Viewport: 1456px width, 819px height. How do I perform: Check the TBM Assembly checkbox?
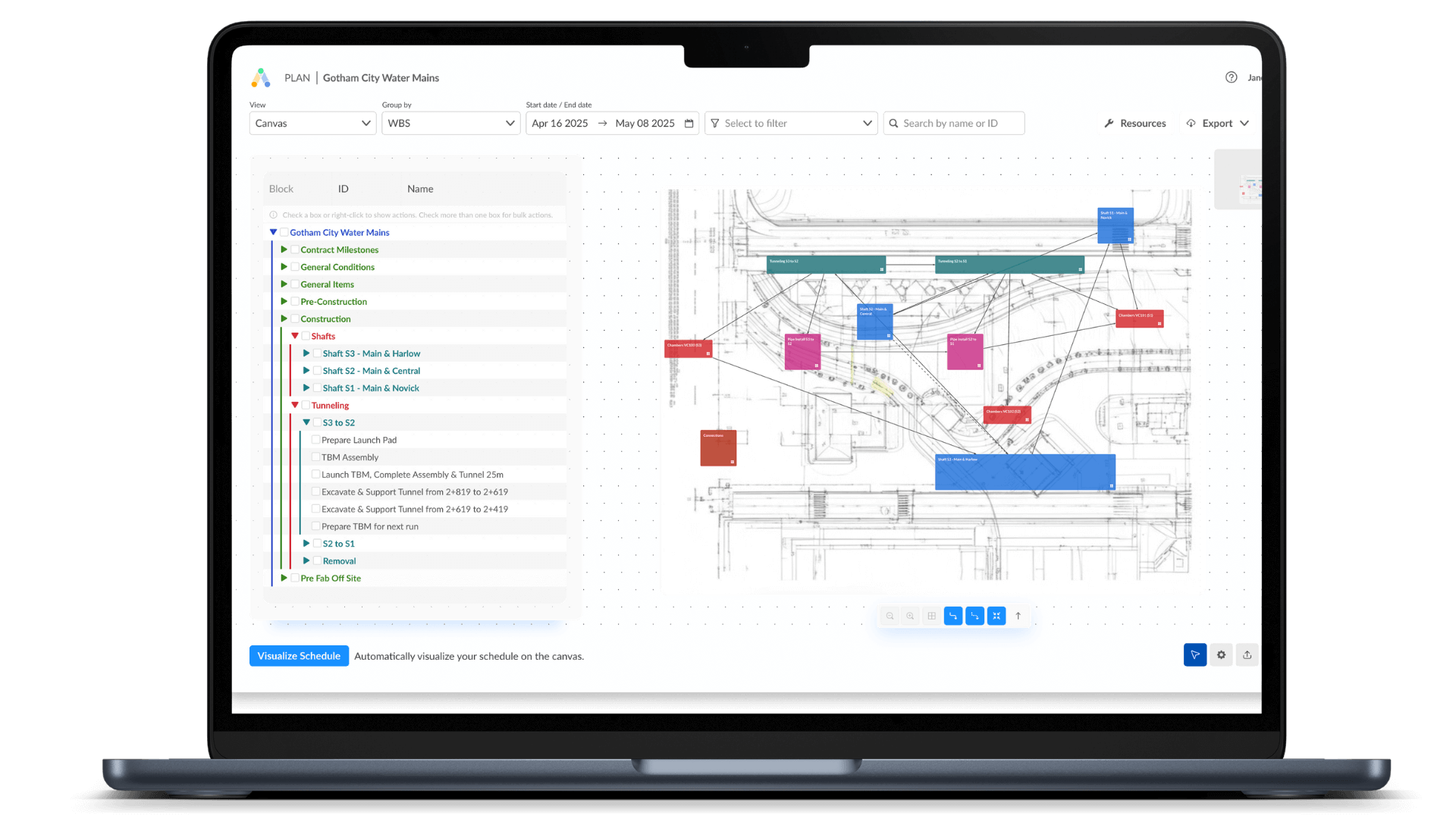(316, 457)
